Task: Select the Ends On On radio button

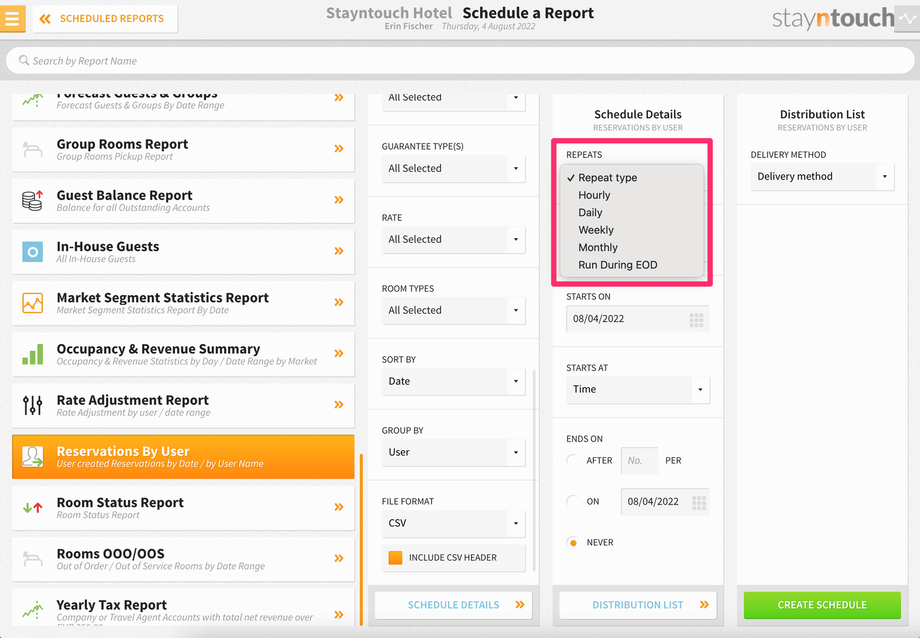Action: tap(573, 502)
